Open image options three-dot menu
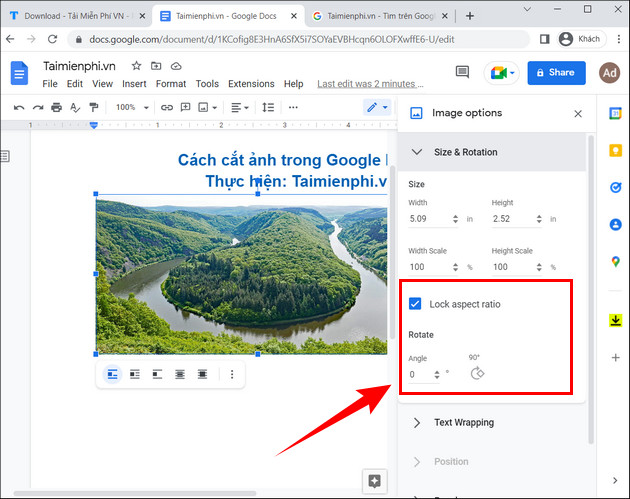The height and width of the screenshot is (499, 630). 232,374
